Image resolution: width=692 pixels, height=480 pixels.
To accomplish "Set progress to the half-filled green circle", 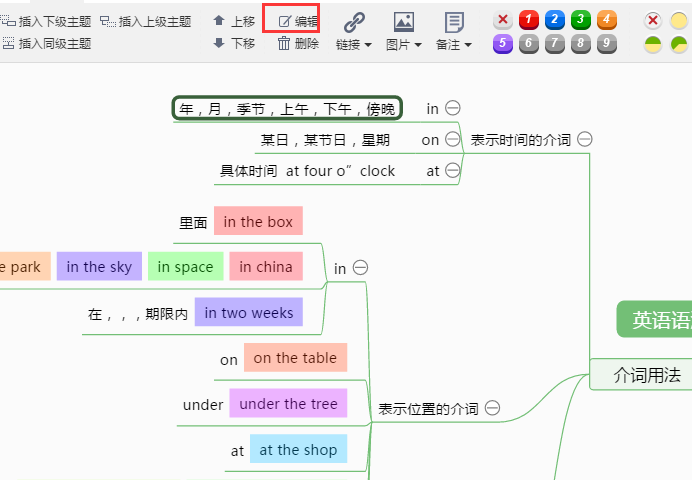I will tap(653, 44).
